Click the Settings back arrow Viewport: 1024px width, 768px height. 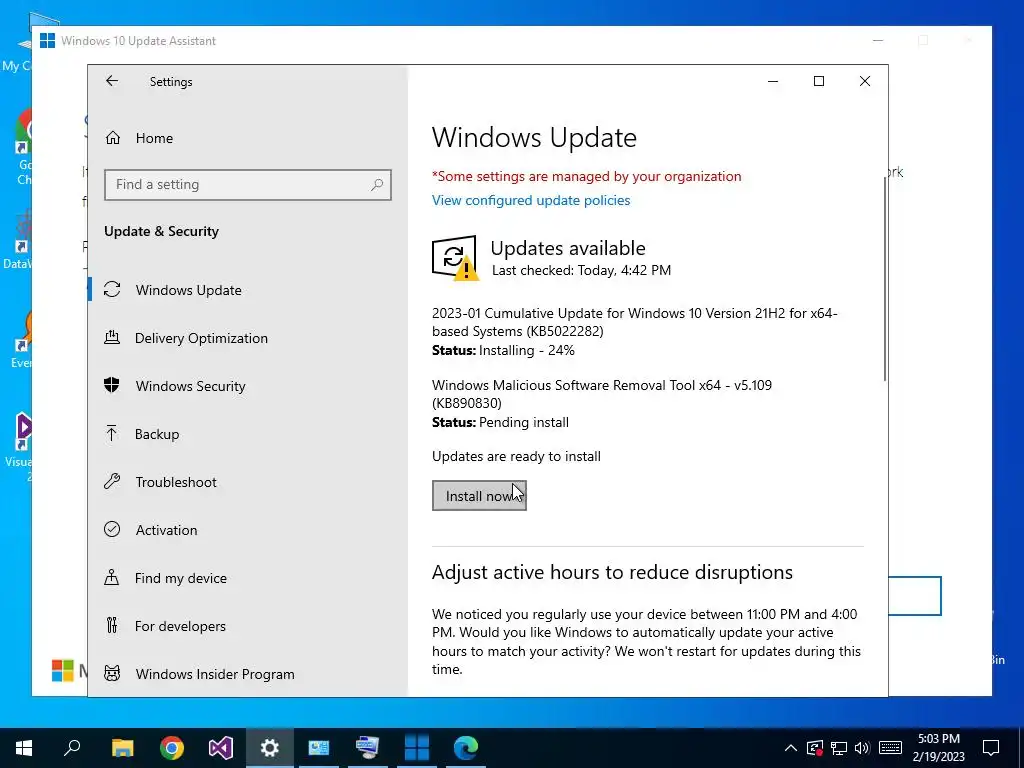pyautogui.click(x=112, y=81)
